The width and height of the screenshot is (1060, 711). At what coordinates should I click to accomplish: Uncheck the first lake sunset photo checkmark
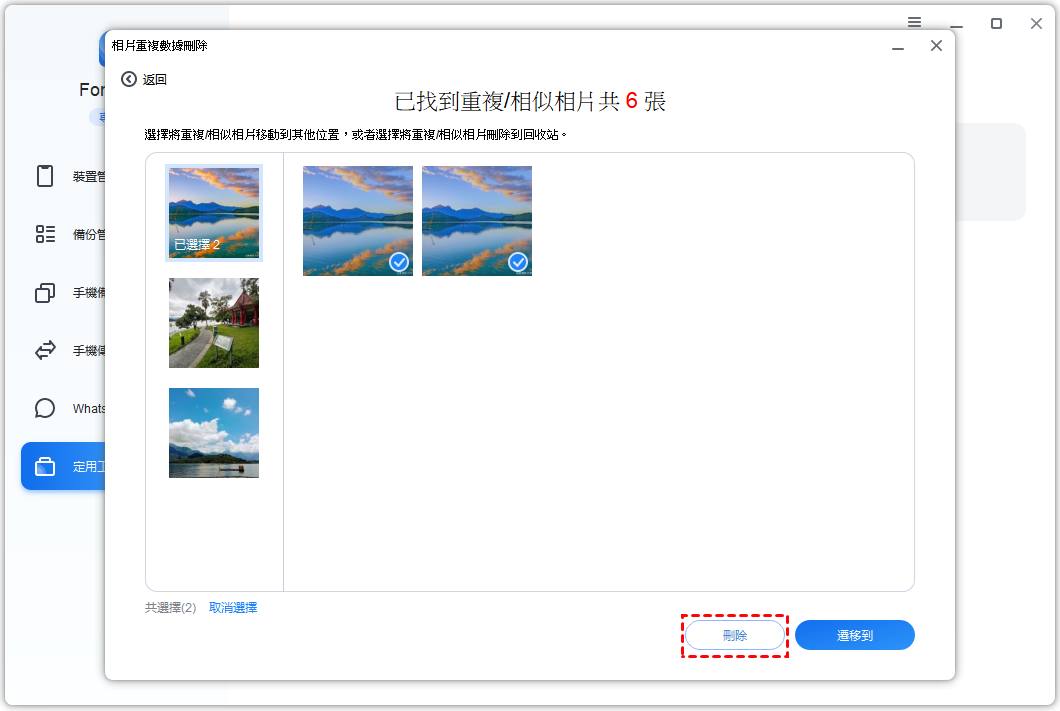tap(399, 262)
